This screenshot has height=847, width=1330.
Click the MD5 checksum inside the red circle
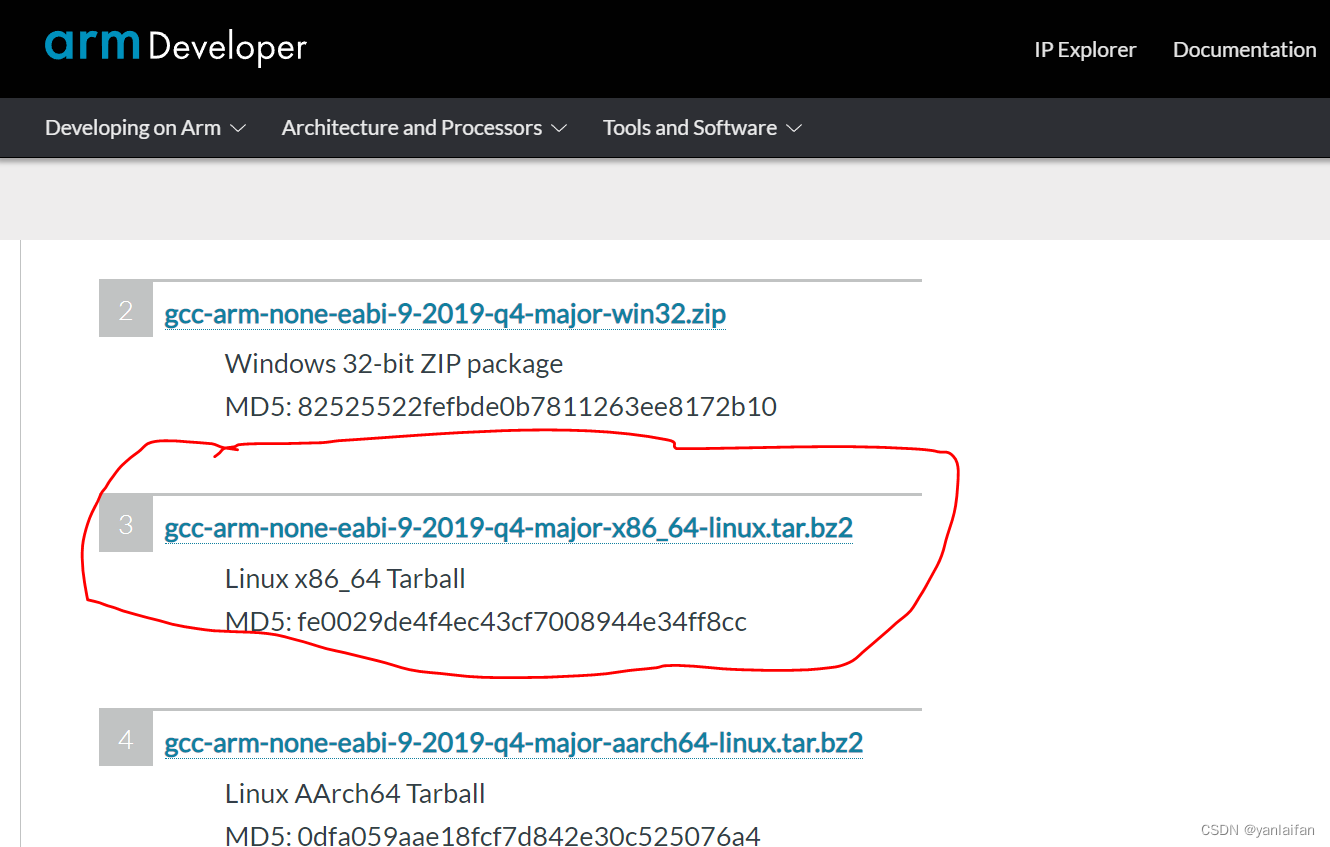485,621
